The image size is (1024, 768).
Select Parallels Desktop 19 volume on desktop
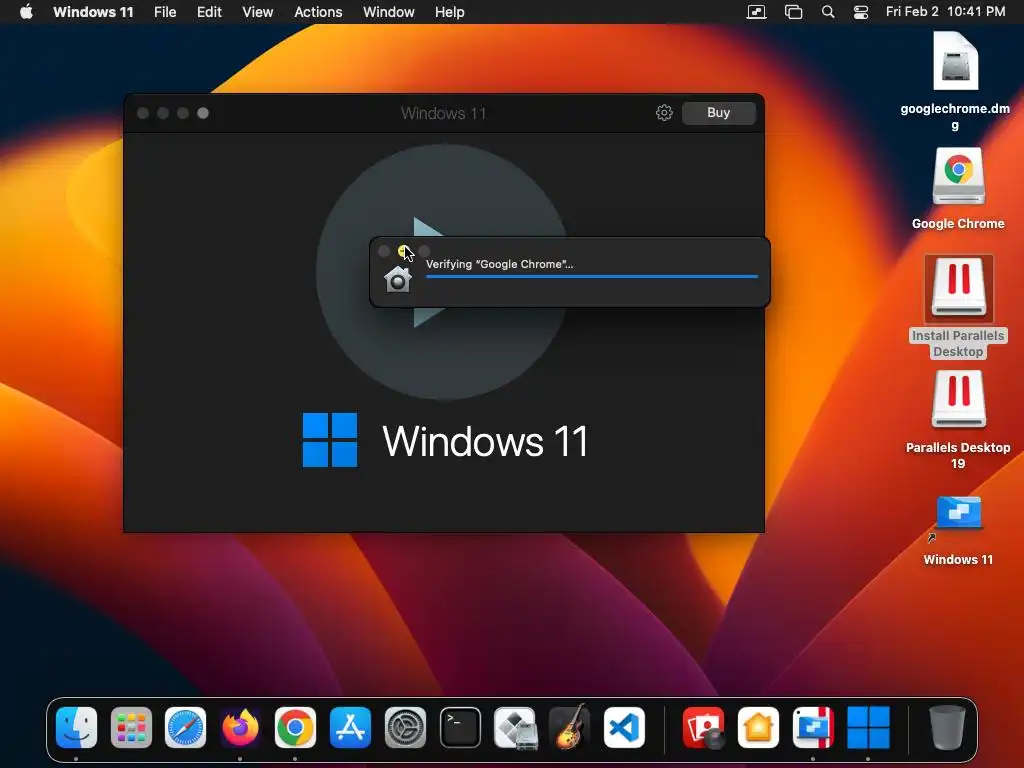tap(958, 420)
